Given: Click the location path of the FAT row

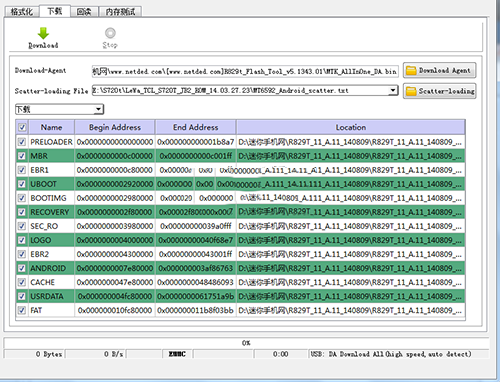Looking at the screenshot, I should click(x=351, y=310).
